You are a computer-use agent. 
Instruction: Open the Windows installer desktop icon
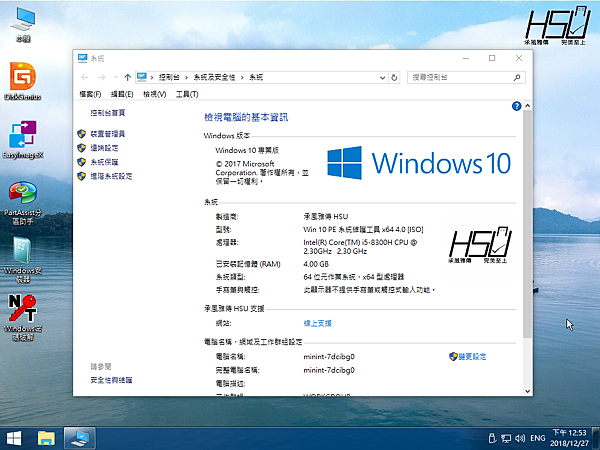(x=23, y=260)
